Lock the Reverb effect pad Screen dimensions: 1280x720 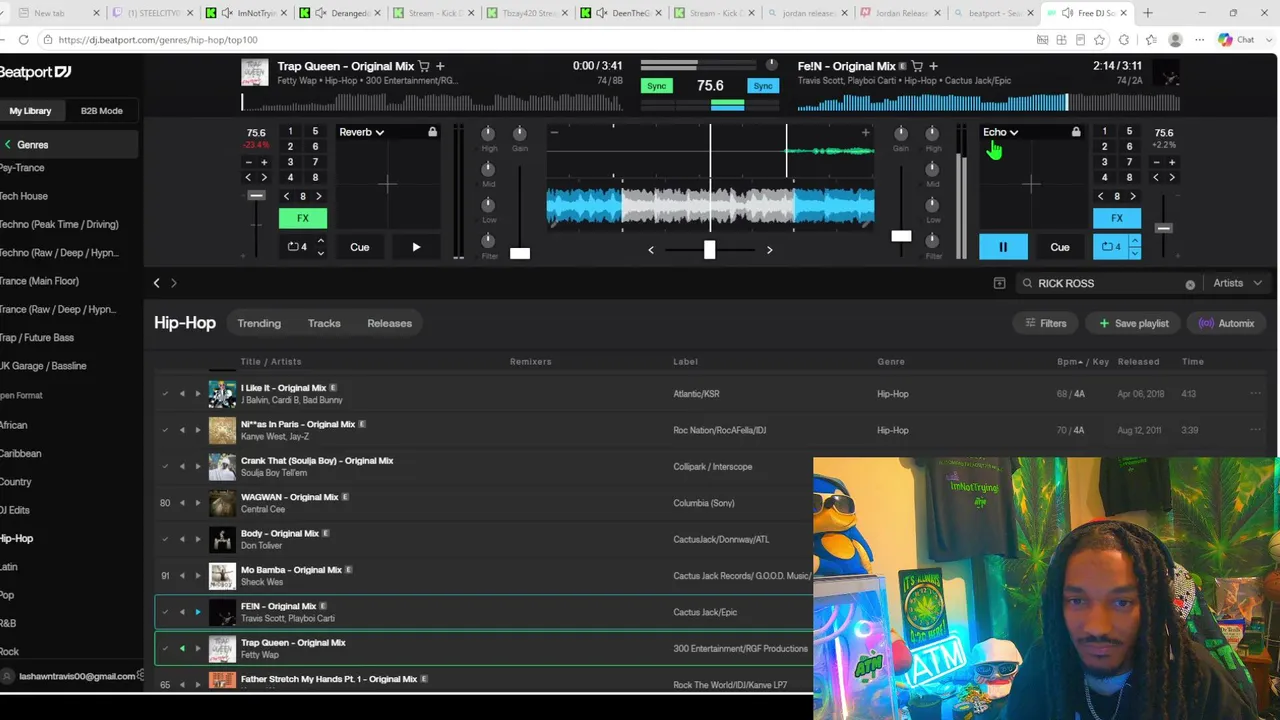[x=432, y=132]
